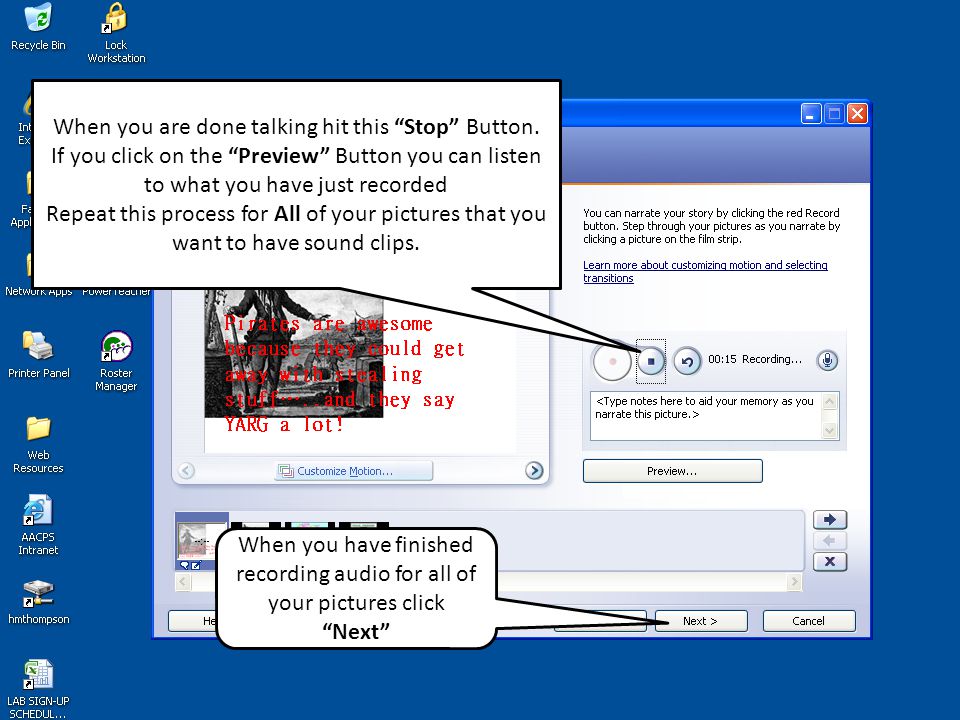Delete selected picture with X button
Image resolution: width=960 pixels, height=720 pixels.
tap(830, 561)
